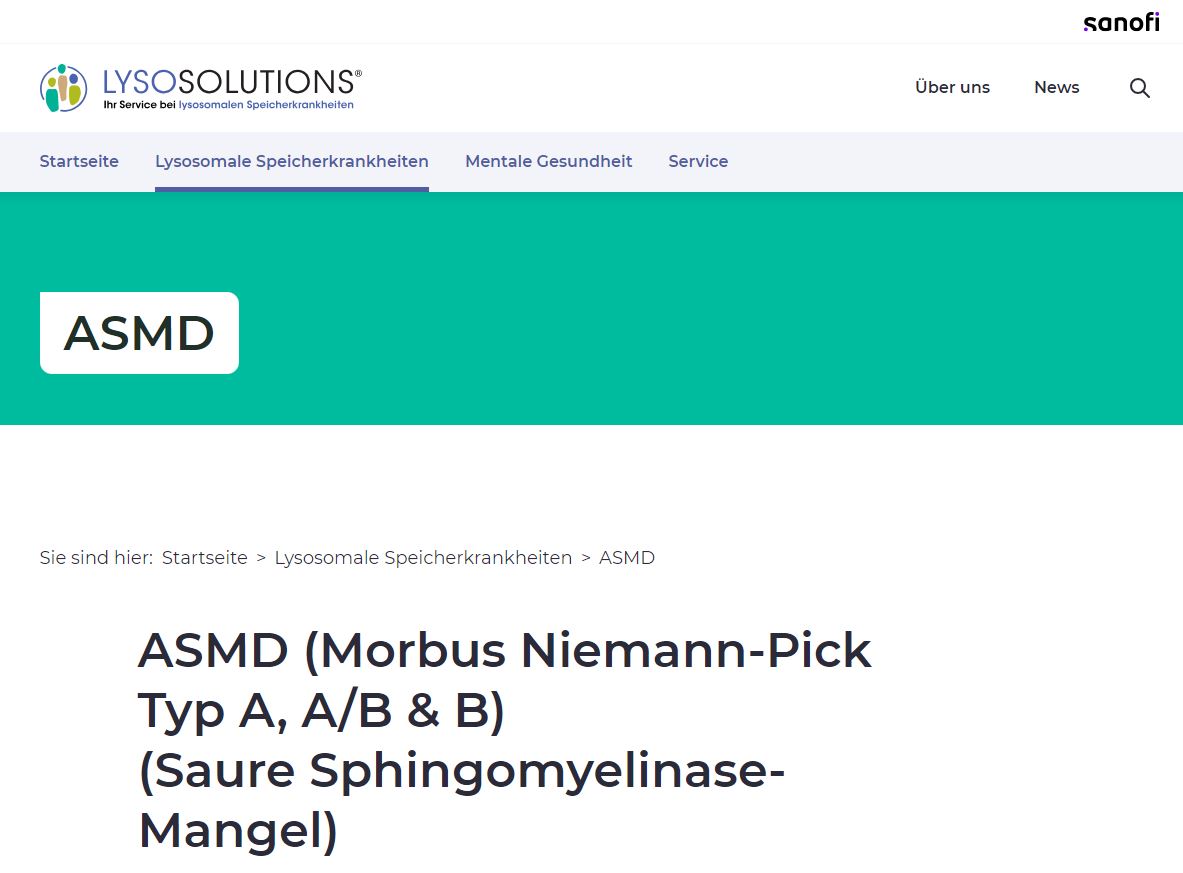Click the LysoSolutions logo
This screenshot has height=873, width=1183.
[x=200, y=87]
